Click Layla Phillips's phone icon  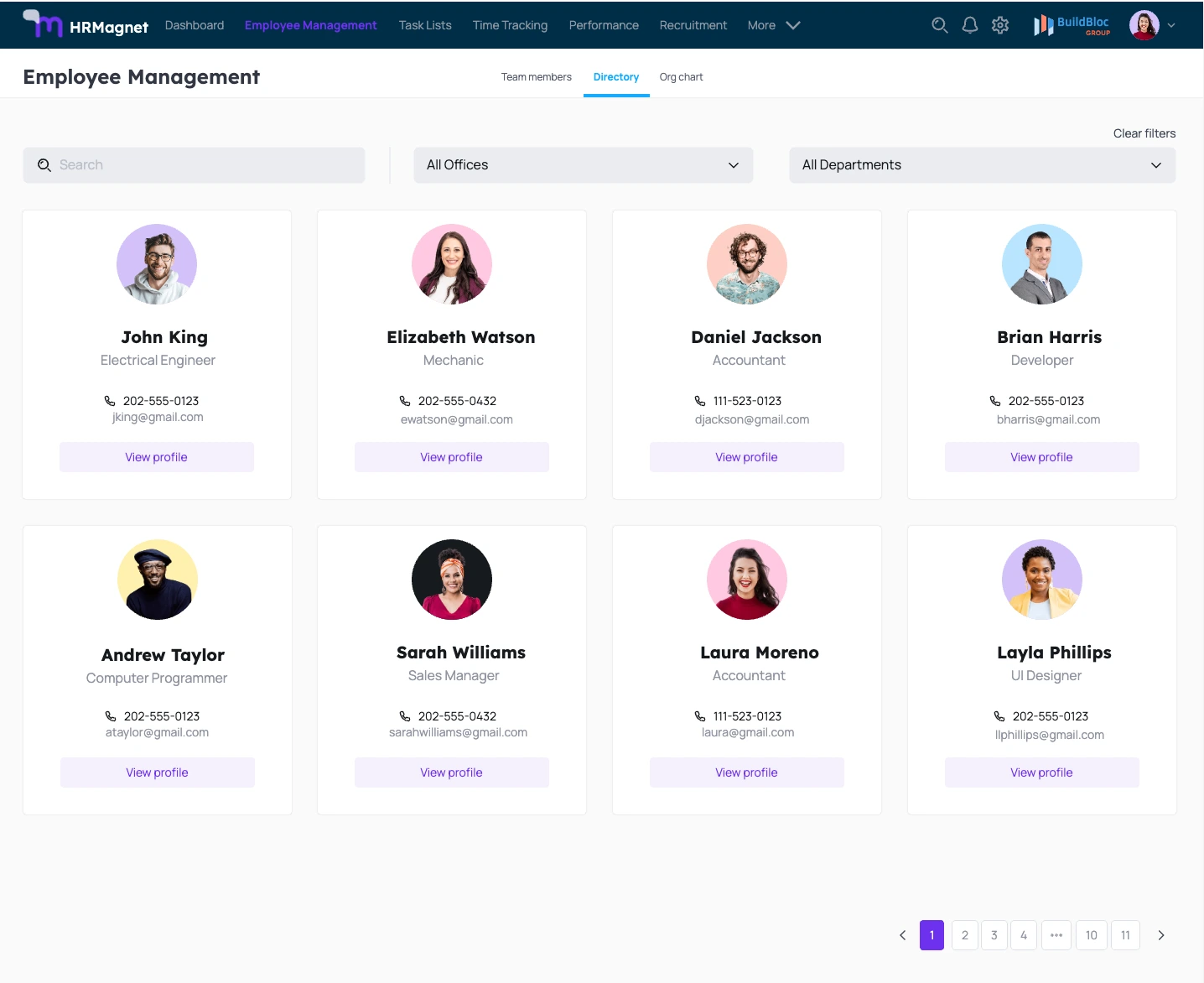[x=999, y=716]
